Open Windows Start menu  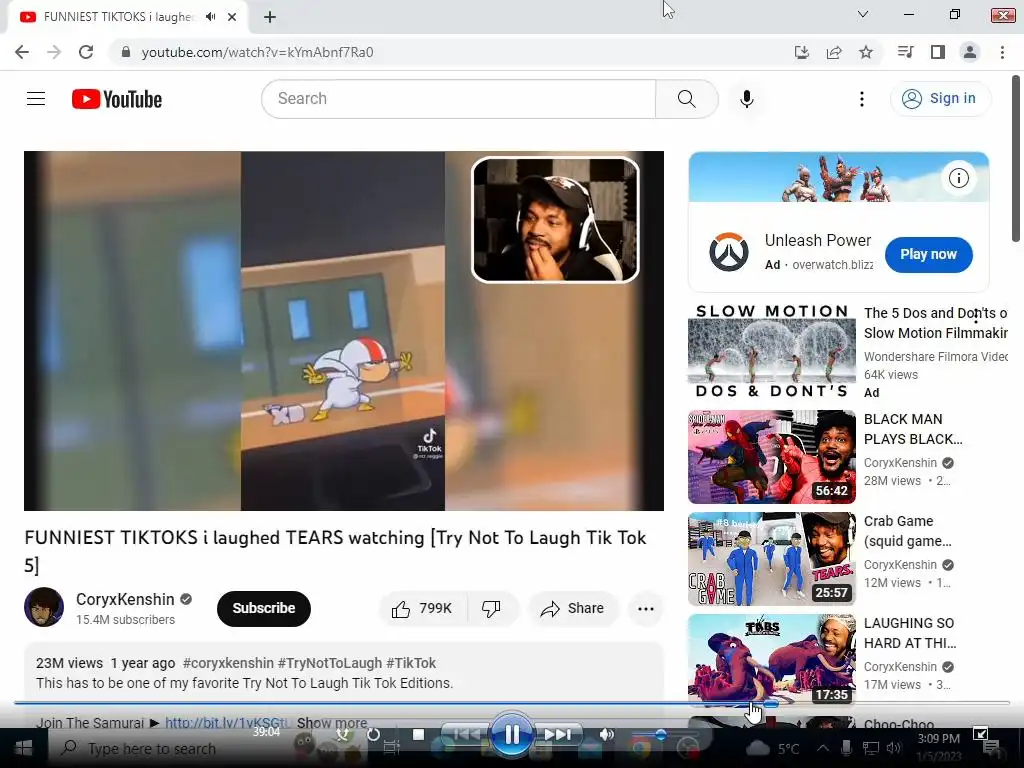(x=23, y=748)
